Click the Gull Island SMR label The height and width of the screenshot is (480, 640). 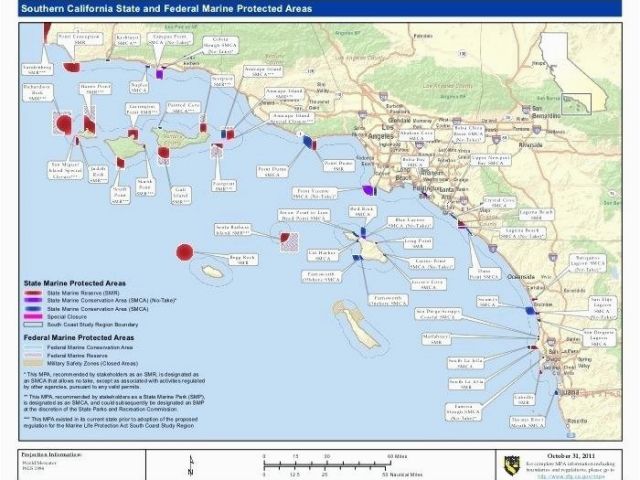point(181,196)
